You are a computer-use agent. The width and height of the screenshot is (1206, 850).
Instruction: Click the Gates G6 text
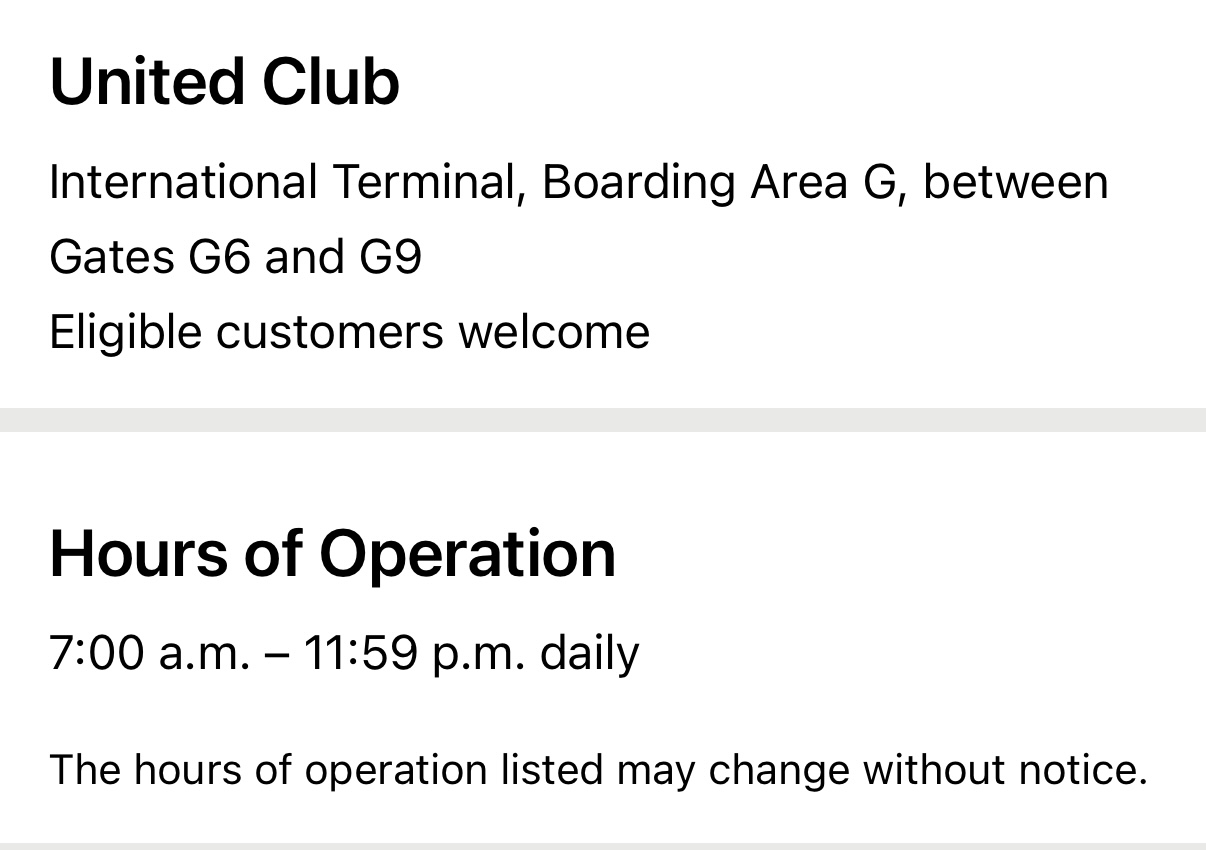(150, 257)
